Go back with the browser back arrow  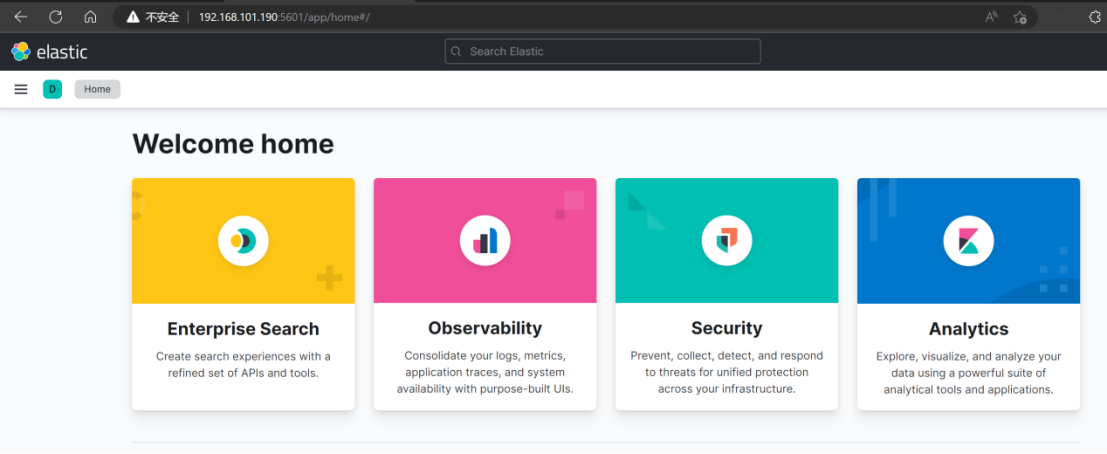tap(21, 16)
